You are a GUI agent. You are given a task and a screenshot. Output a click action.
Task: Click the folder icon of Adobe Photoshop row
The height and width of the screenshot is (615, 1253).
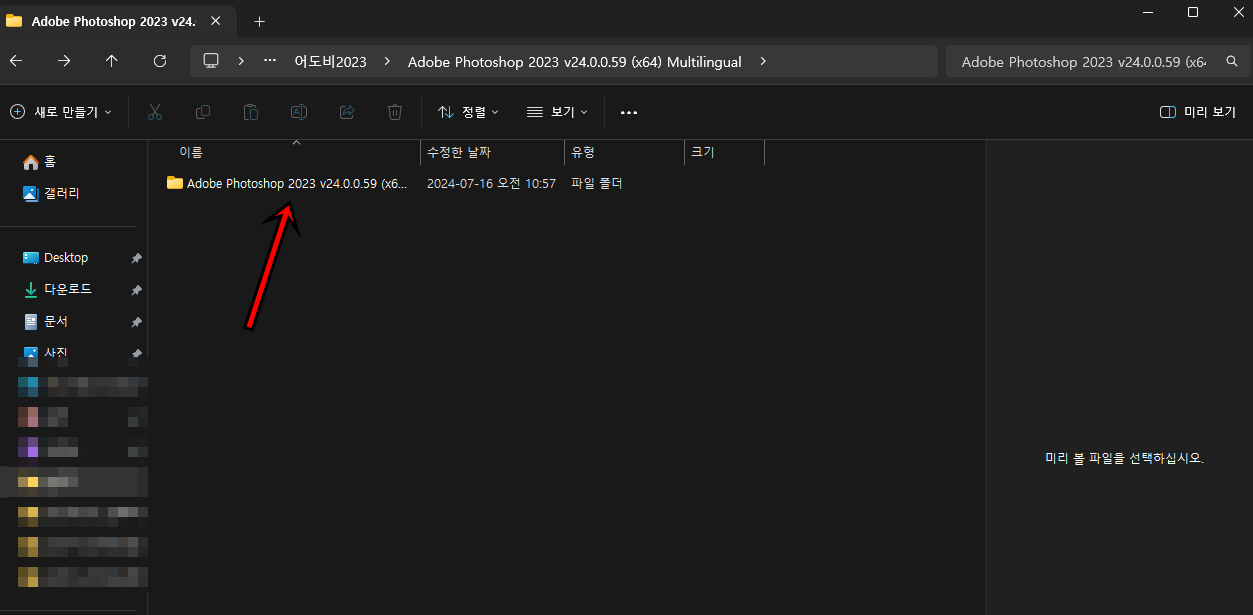(x=175, y=183)
